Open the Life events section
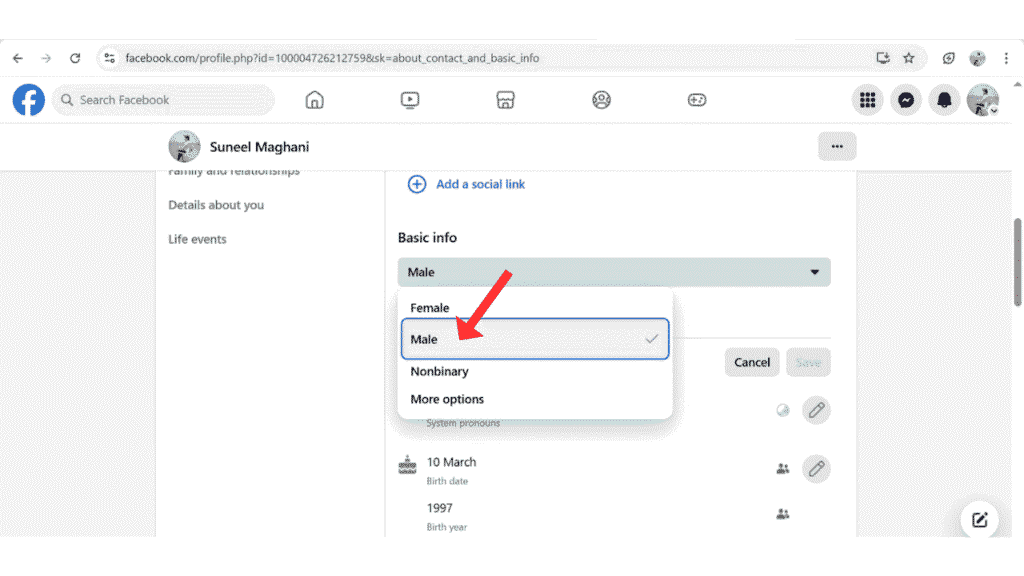Screen dimensions: 1024x576 tap(196, 239)
